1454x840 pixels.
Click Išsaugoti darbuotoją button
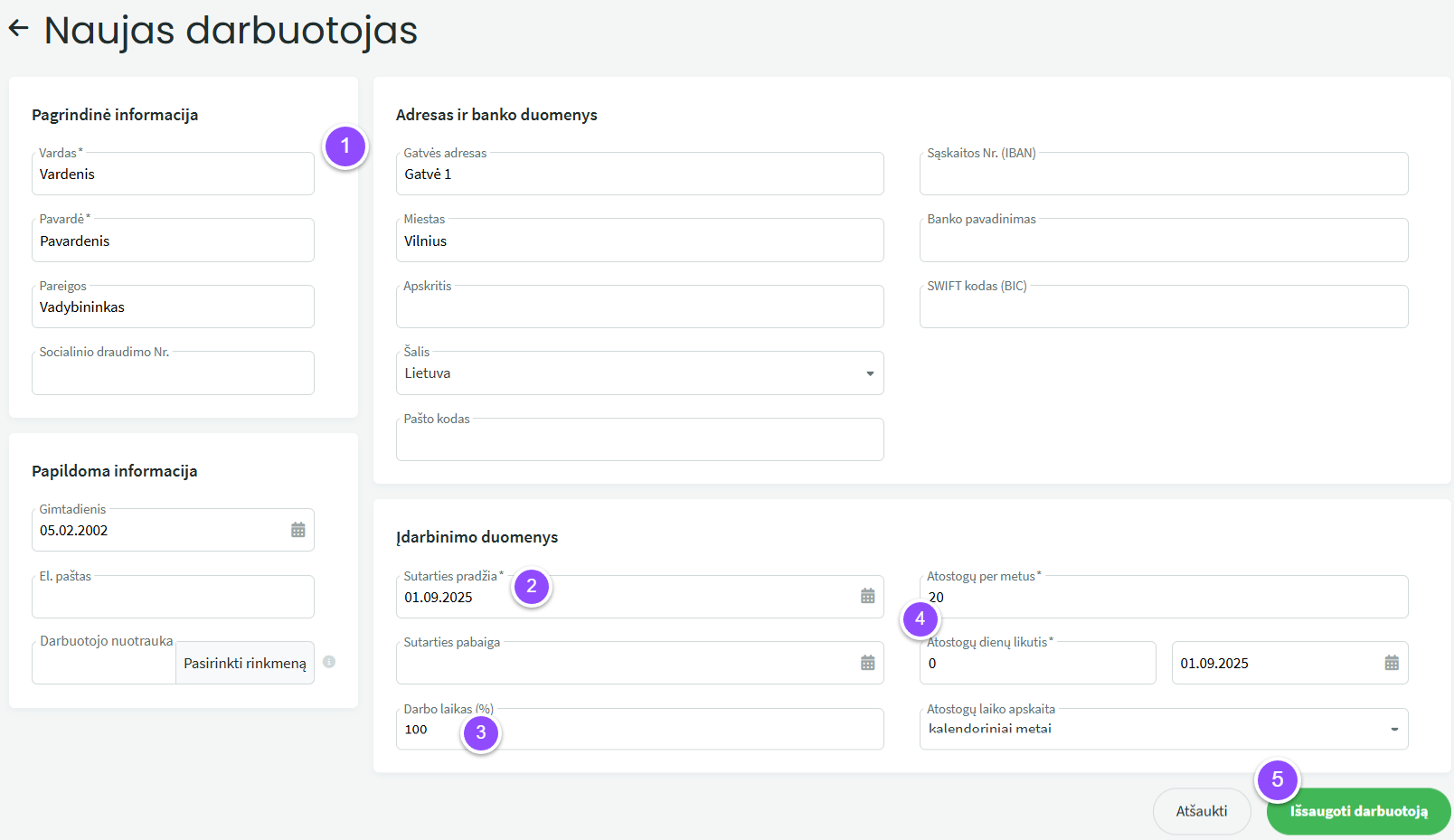pyautogui.click(x=1358, y=811)
